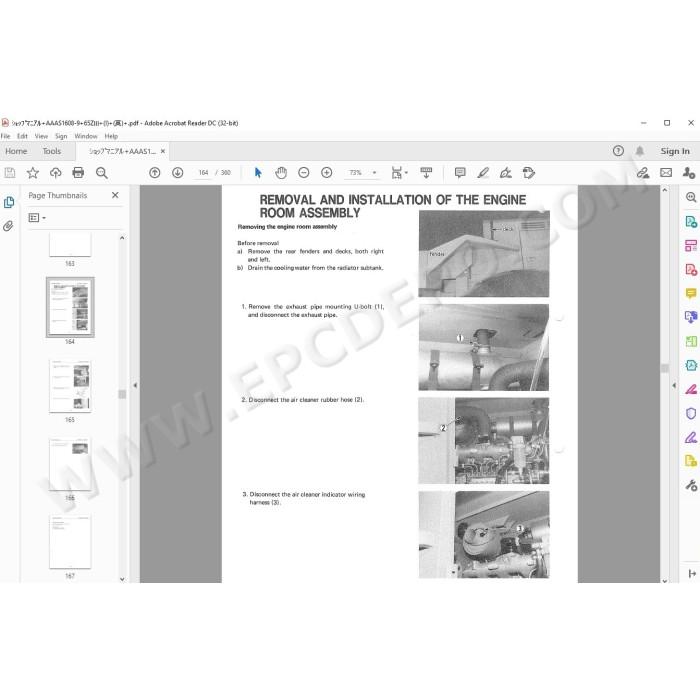The width and height of the screenshot is (700, 700).
Task: Select the highlight pen tool
Action: [483, 173]
